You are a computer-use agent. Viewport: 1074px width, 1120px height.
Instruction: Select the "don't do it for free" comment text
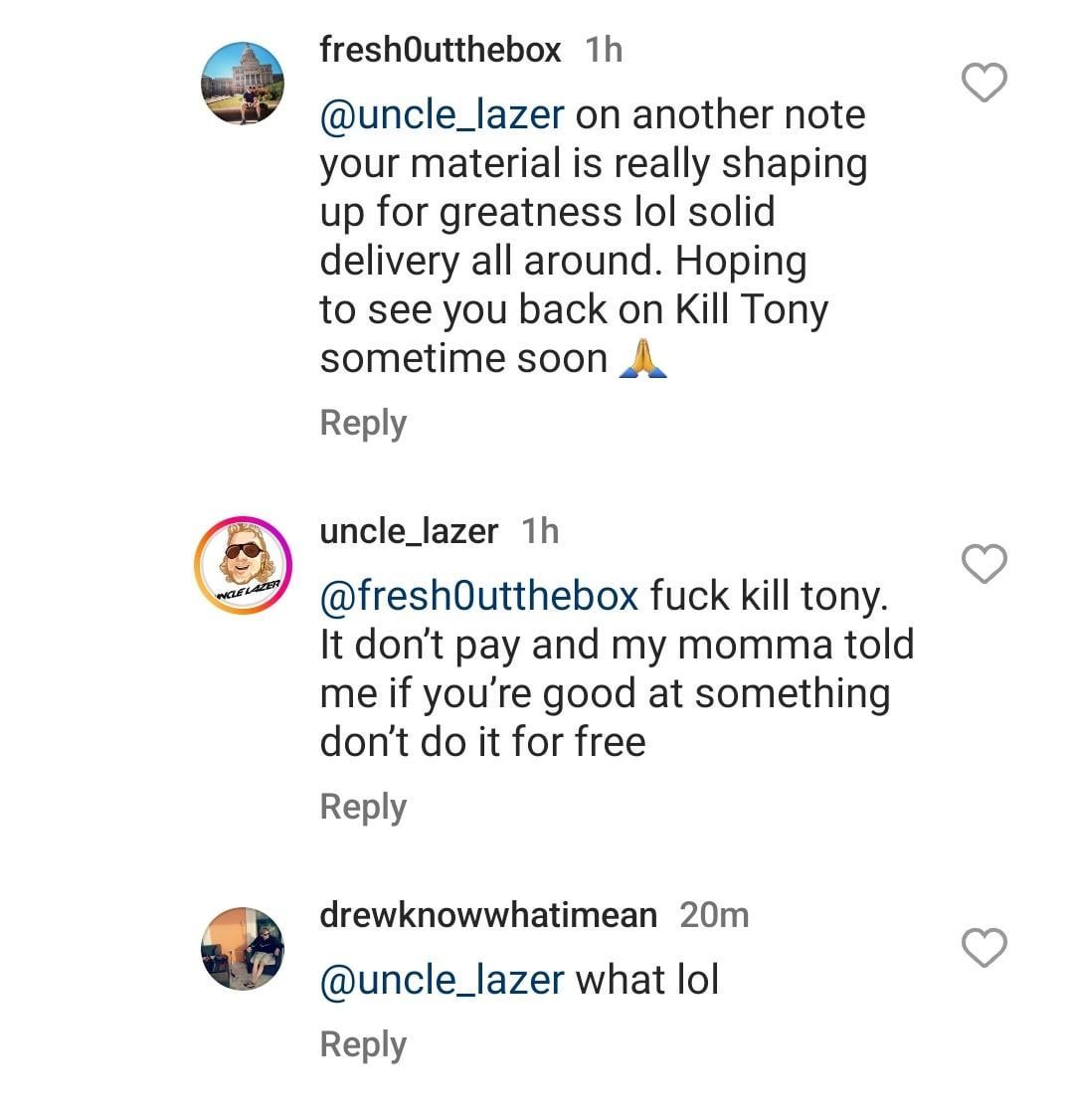482,742
